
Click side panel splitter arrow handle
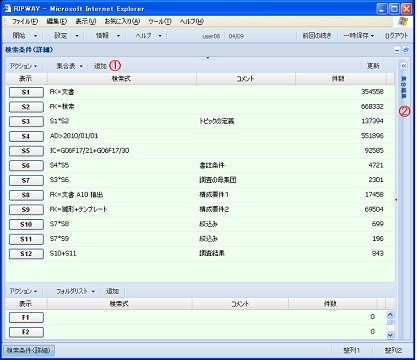click(396, 200)
